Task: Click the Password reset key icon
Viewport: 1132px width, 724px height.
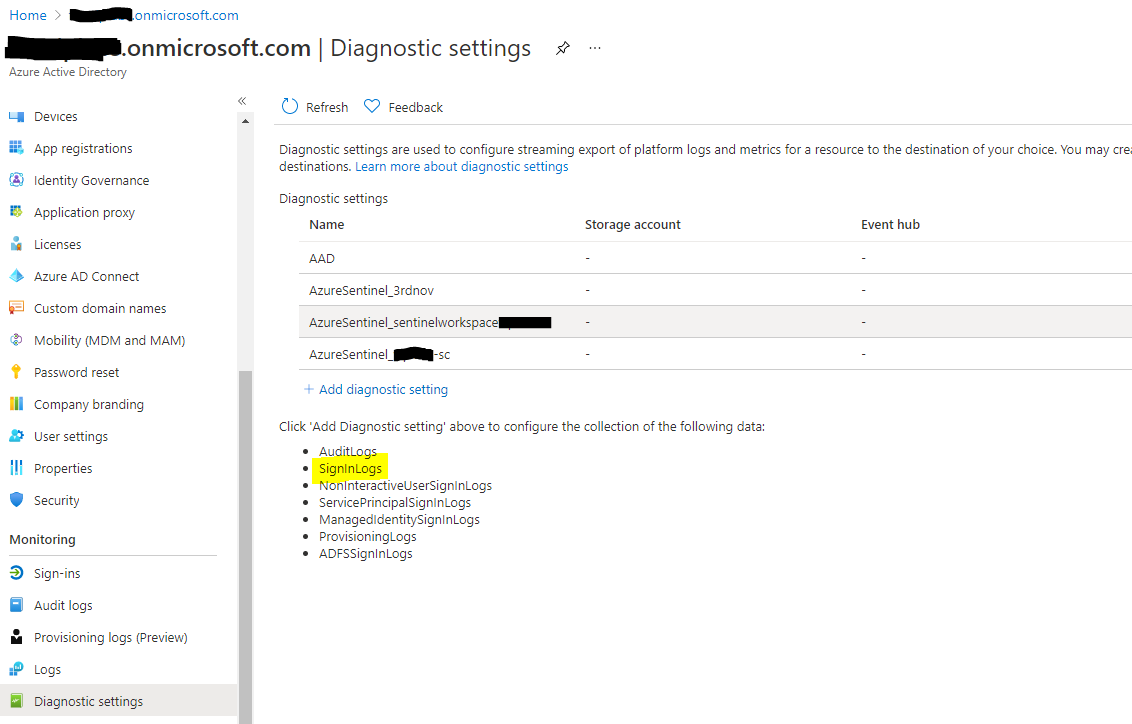Action: 16,372
